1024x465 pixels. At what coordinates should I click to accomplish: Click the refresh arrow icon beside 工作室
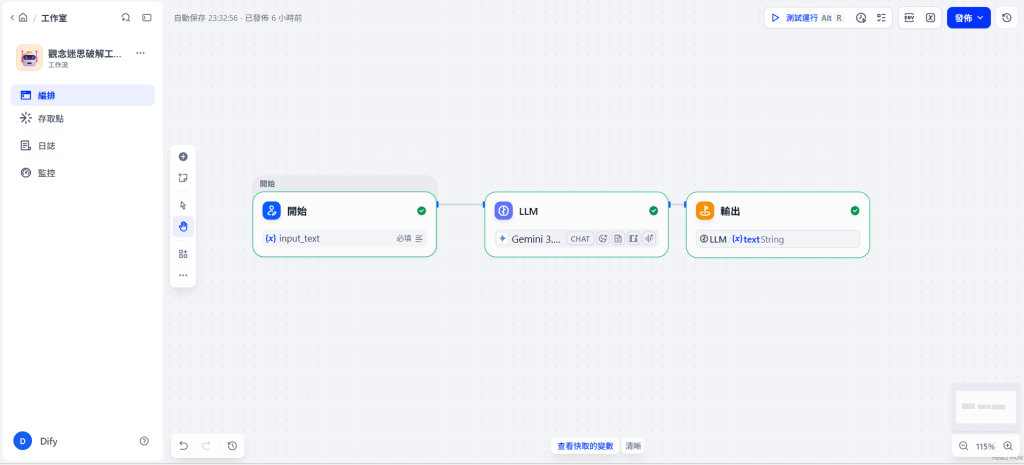(126, 18)
